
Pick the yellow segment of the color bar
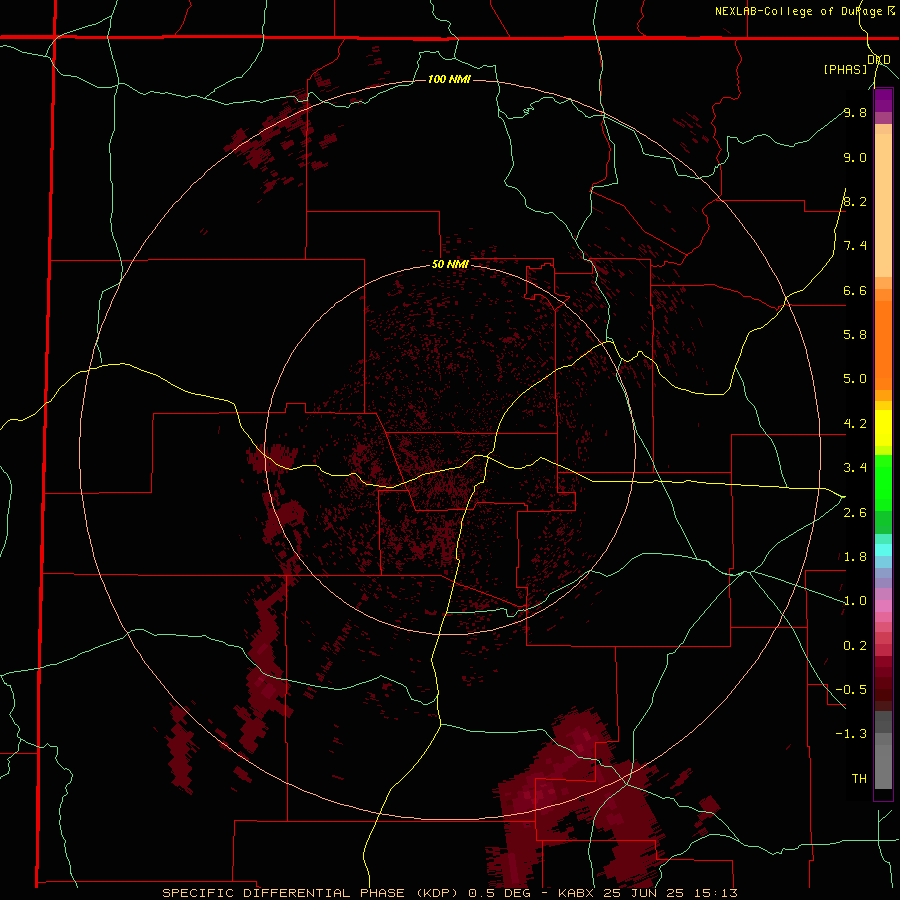[x=883, y=428]
